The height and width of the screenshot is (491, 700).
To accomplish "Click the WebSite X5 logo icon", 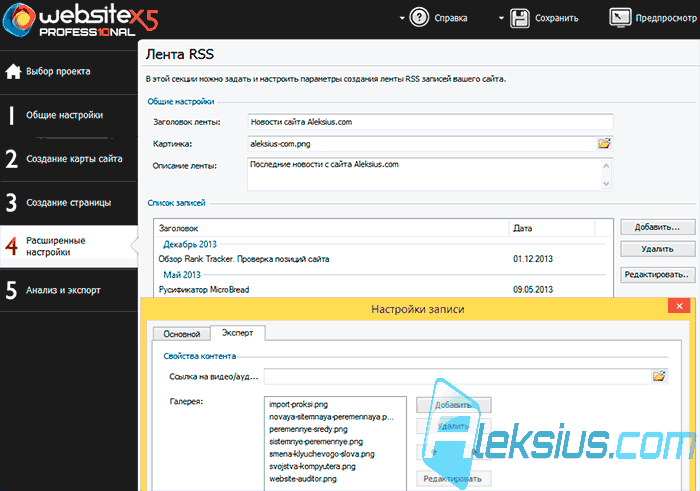I will [19, 19].
